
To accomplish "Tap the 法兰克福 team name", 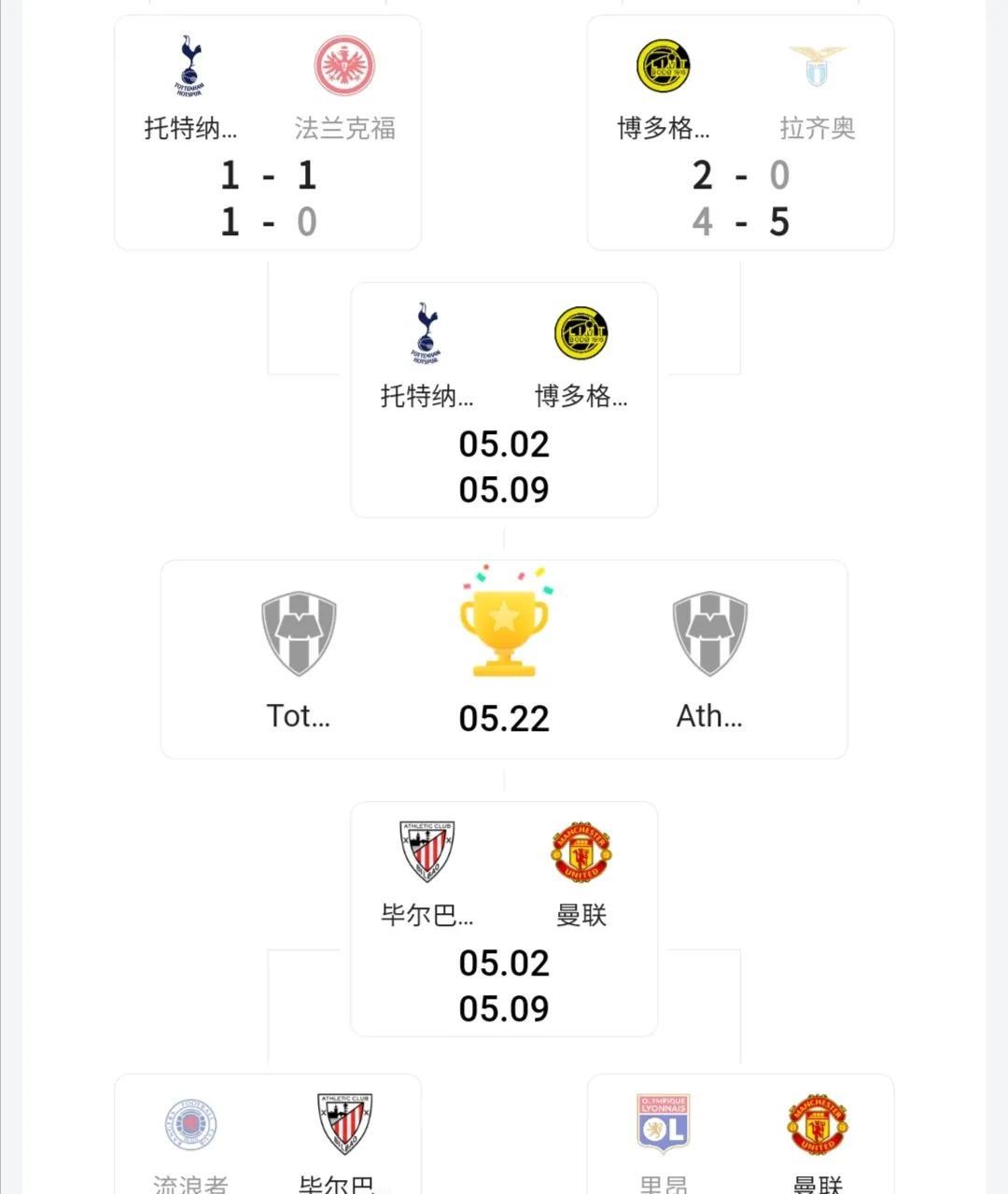I will coord(345,128).
